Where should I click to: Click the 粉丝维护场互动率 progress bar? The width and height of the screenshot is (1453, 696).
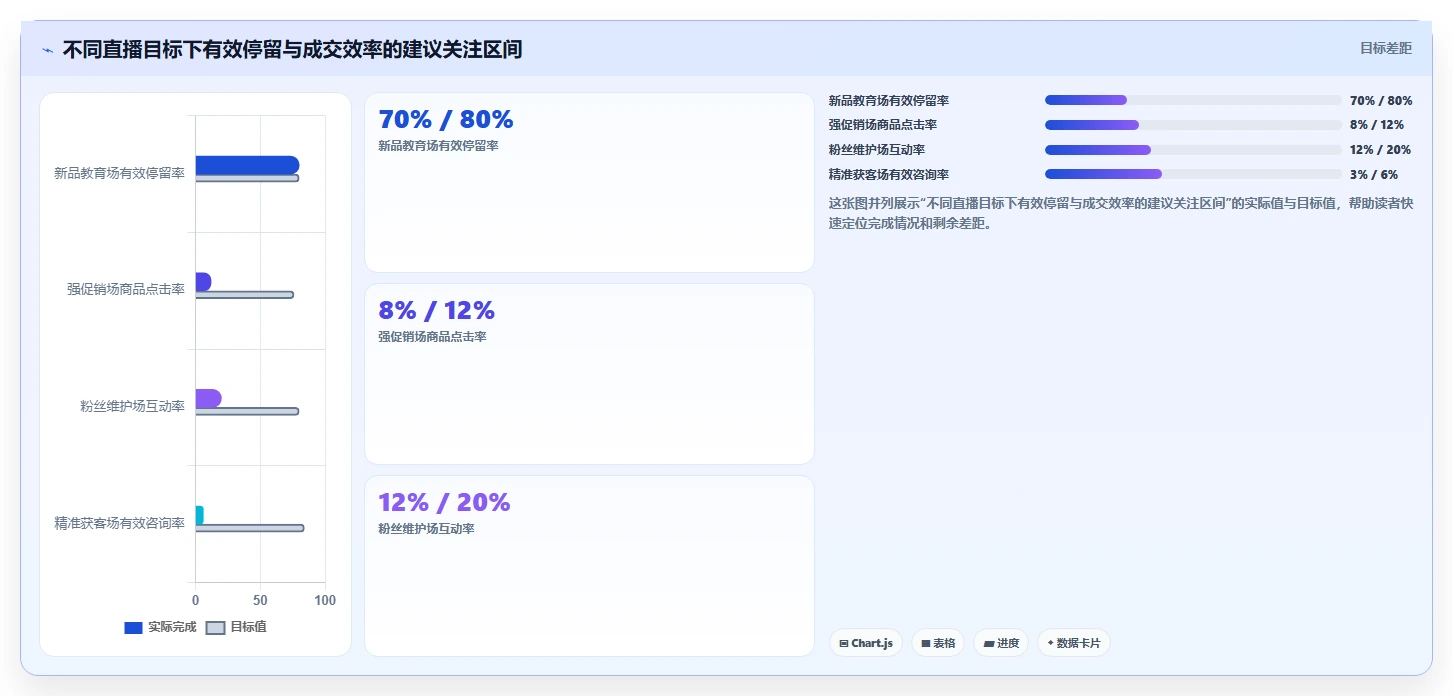pyautogui.click(x=1193, y=150)
